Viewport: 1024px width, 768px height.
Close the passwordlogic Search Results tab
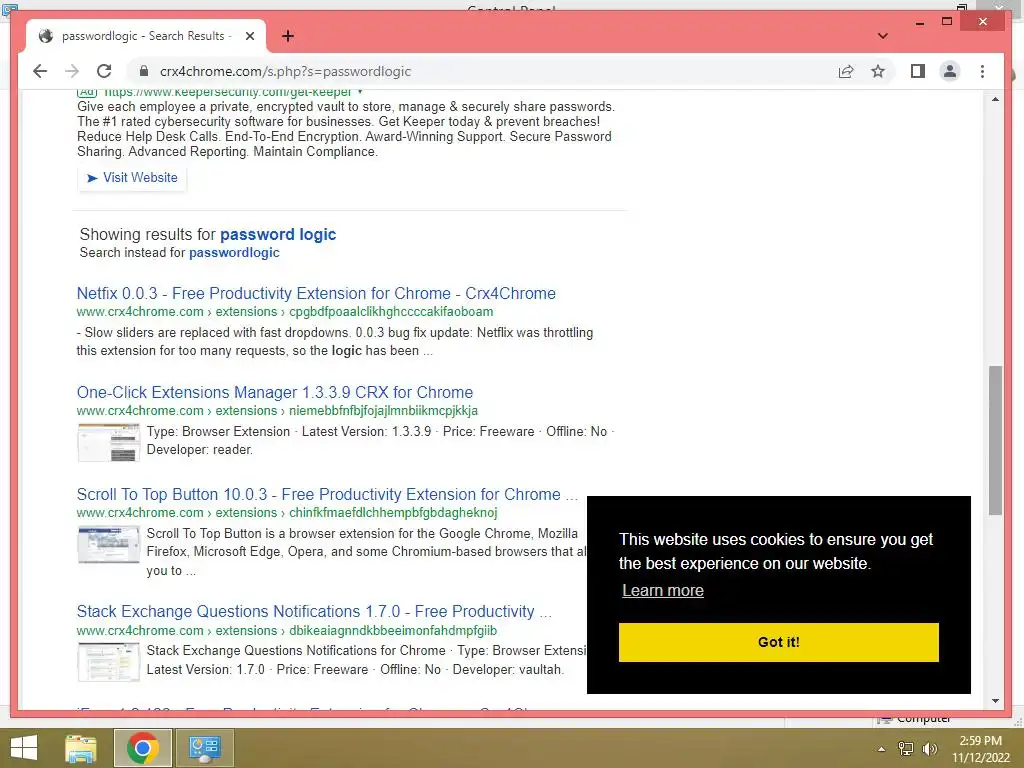pyautogui.click(x=249, y=36)
